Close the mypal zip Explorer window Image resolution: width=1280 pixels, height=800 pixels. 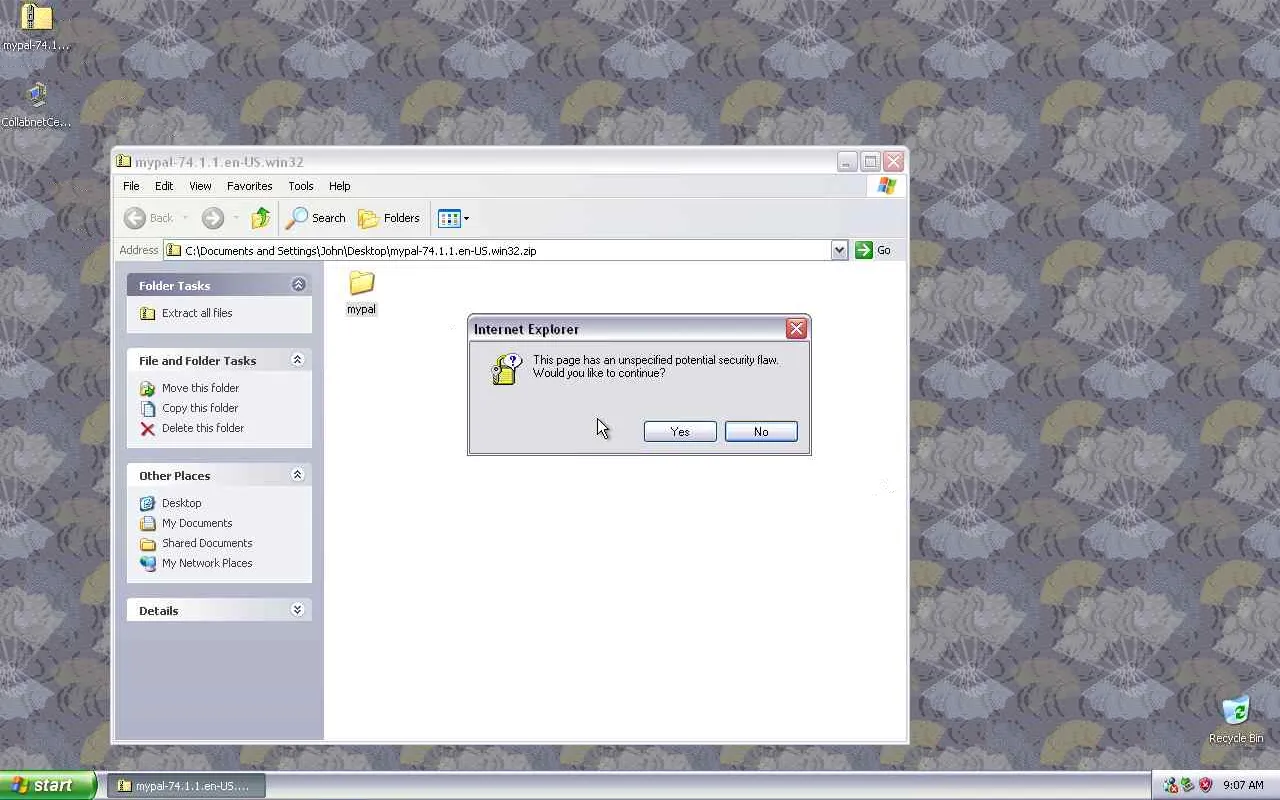coord(893,161)
